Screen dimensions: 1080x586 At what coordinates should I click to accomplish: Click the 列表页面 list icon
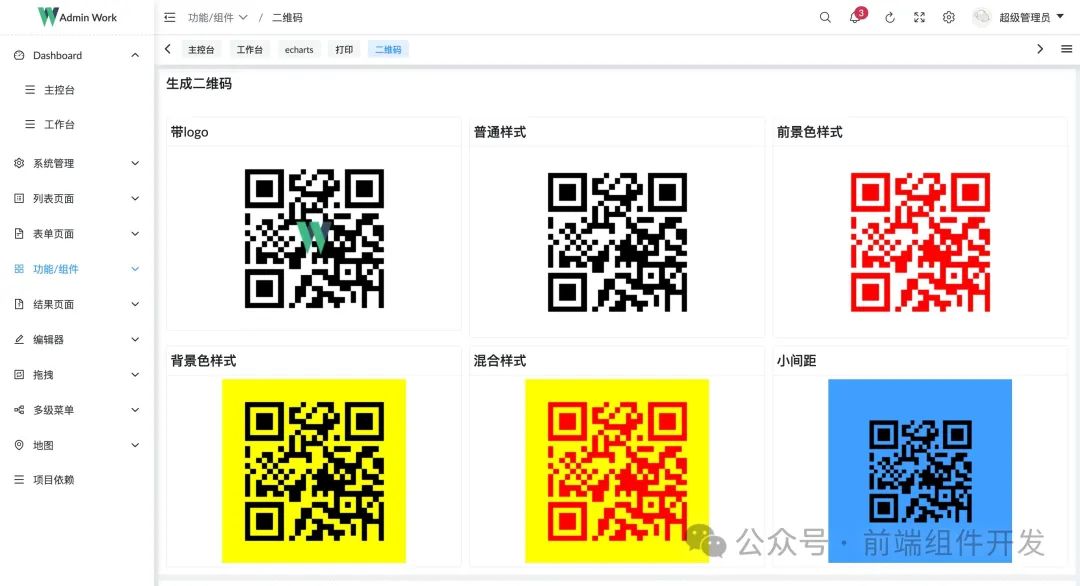(19, 198)
